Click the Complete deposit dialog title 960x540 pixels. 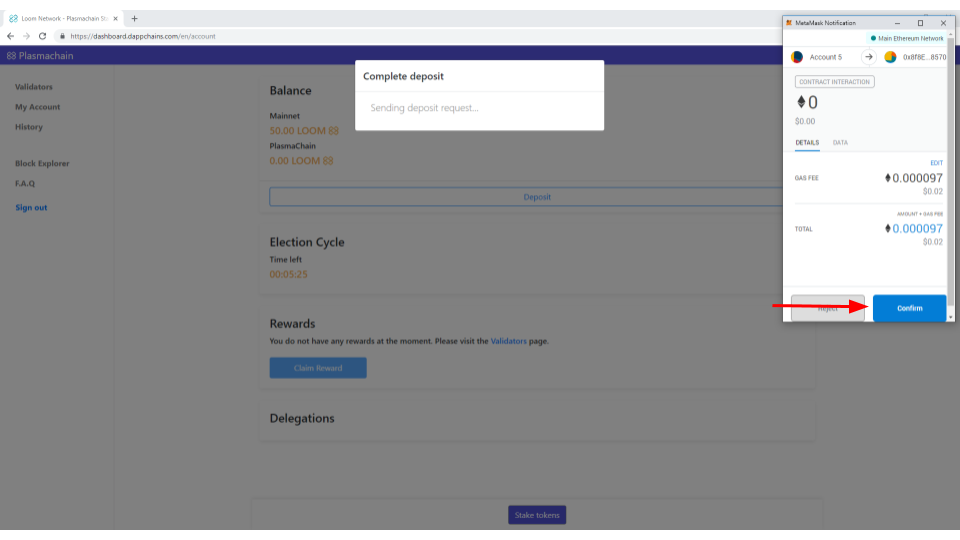(x=403, y=76)
